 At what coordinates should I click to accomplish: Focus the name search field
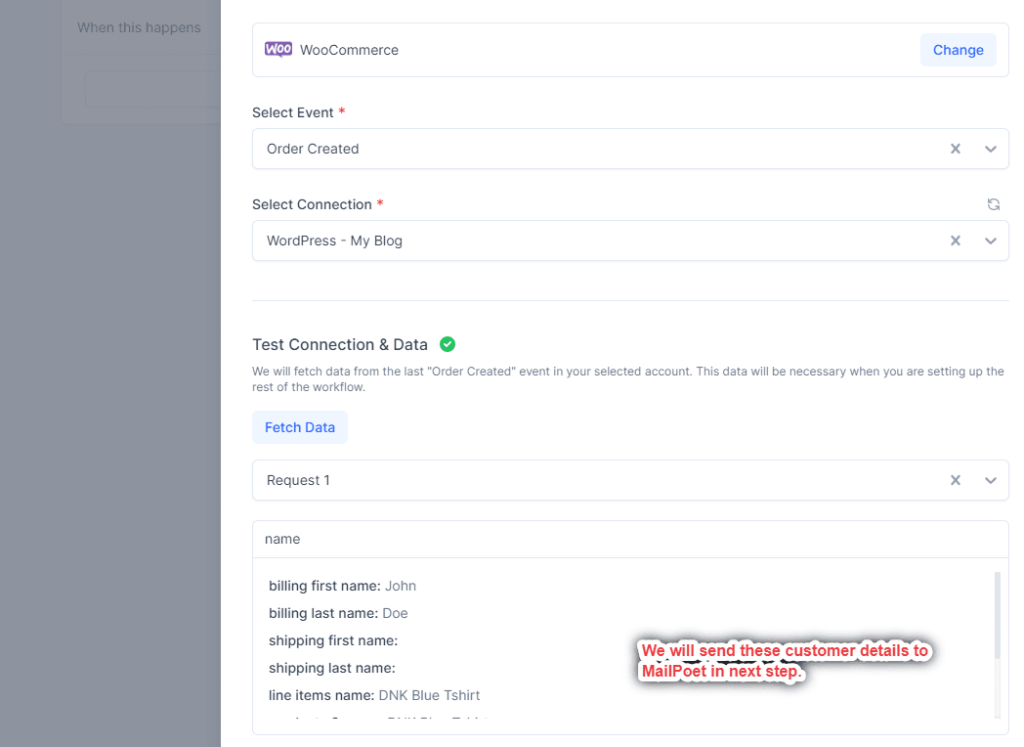pos(630,539)
